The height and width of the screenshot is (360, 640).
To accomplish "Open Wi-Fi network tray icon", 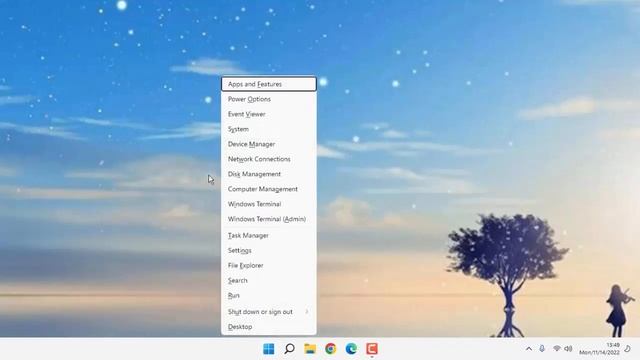I will point(557,349).
